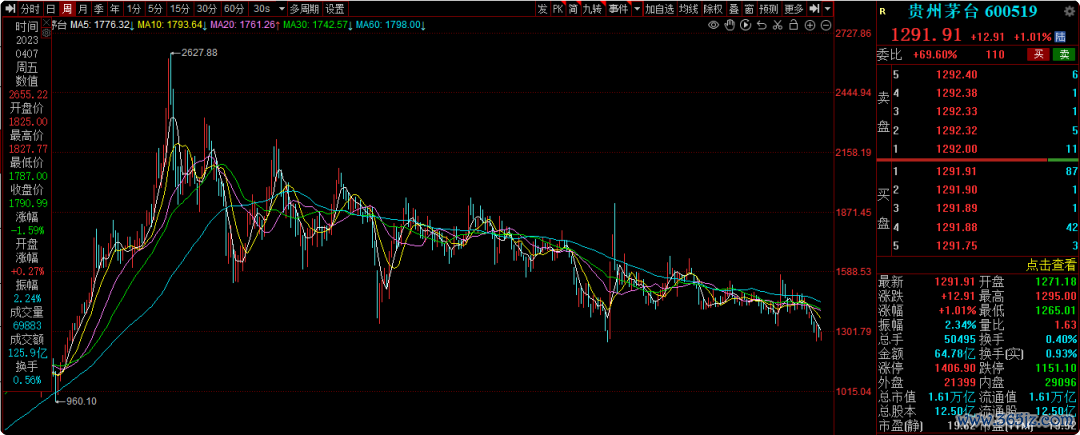
Task: Switch to the 分时 intraday tab
Action: 30,9
